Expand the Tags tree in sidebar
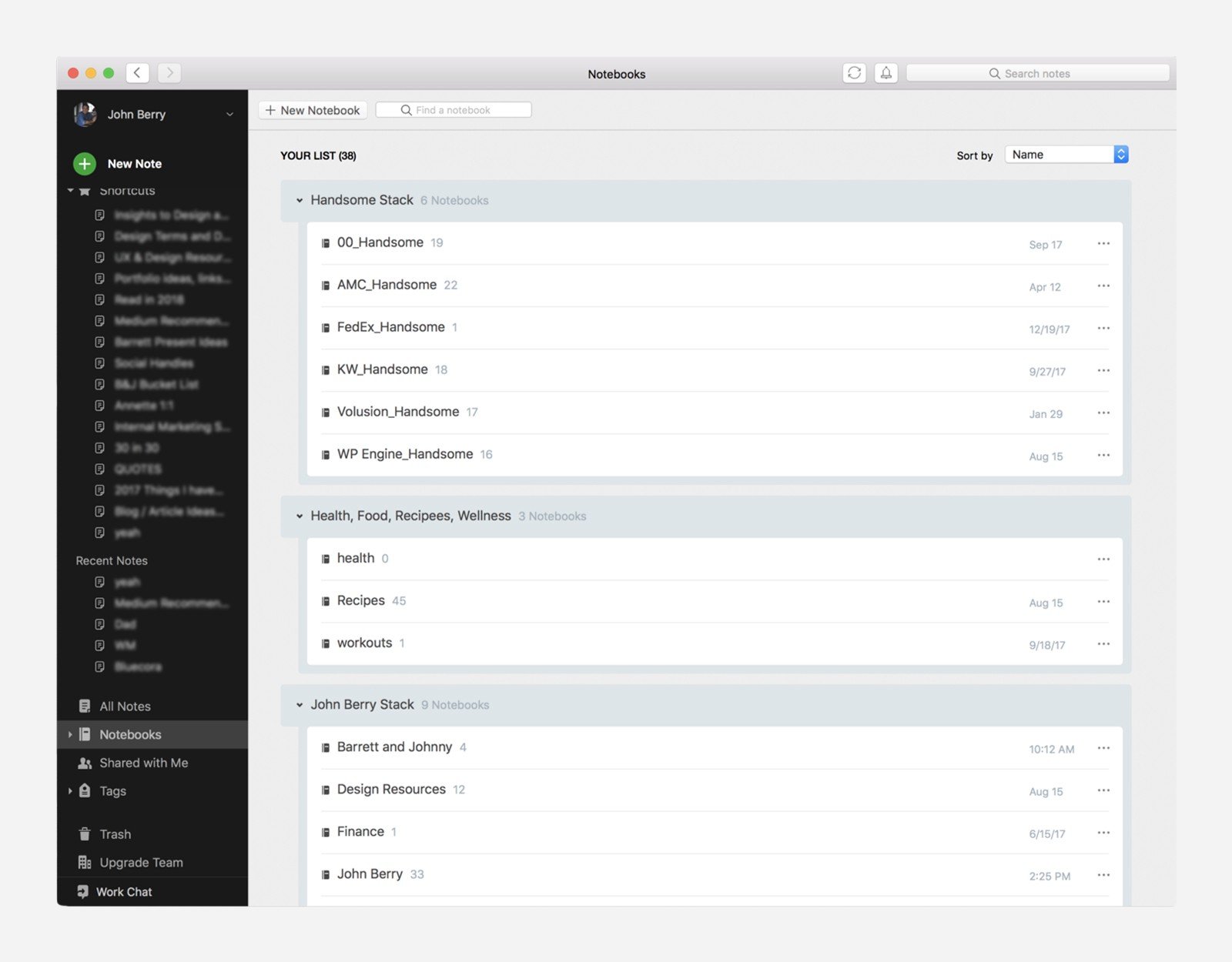This screenshot has width=1232, height=962. click(70, 791)
